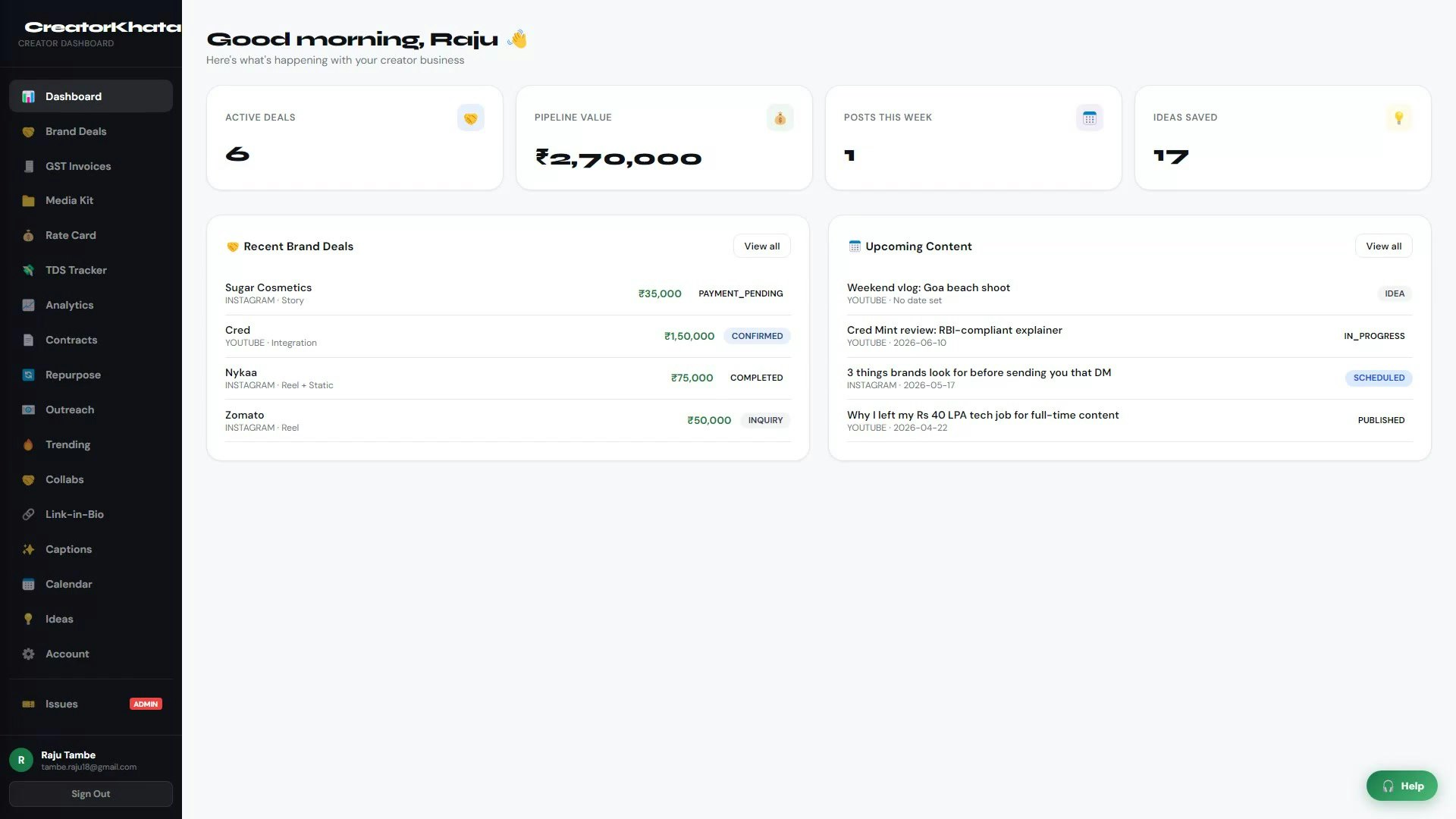
Task: Select Analytics in the sidebar
Action: (x=91, y=305)
